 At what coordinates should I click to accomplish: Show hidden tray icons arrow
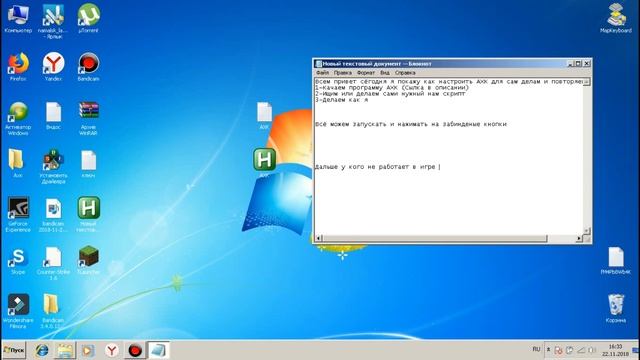click(x=549, y=350)
